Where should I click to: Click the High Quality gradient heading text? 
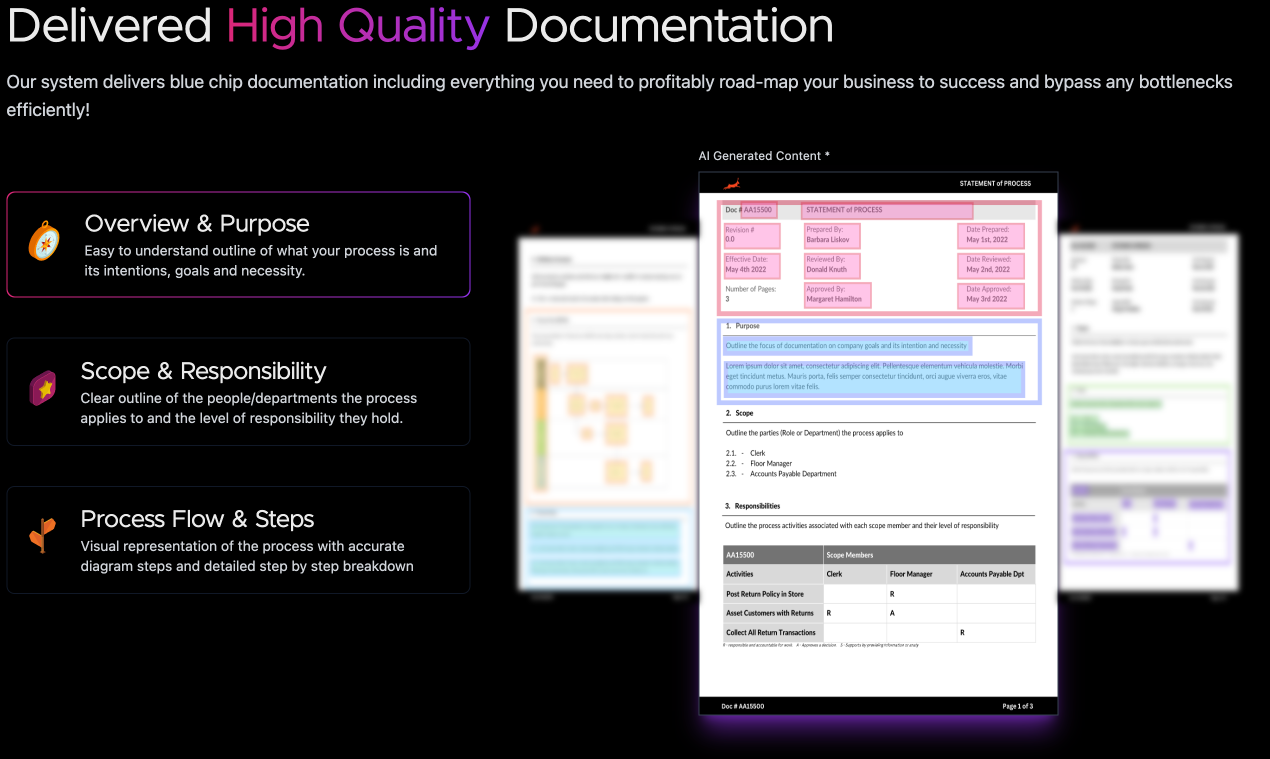pyautogui.click(x=358, y=26)
